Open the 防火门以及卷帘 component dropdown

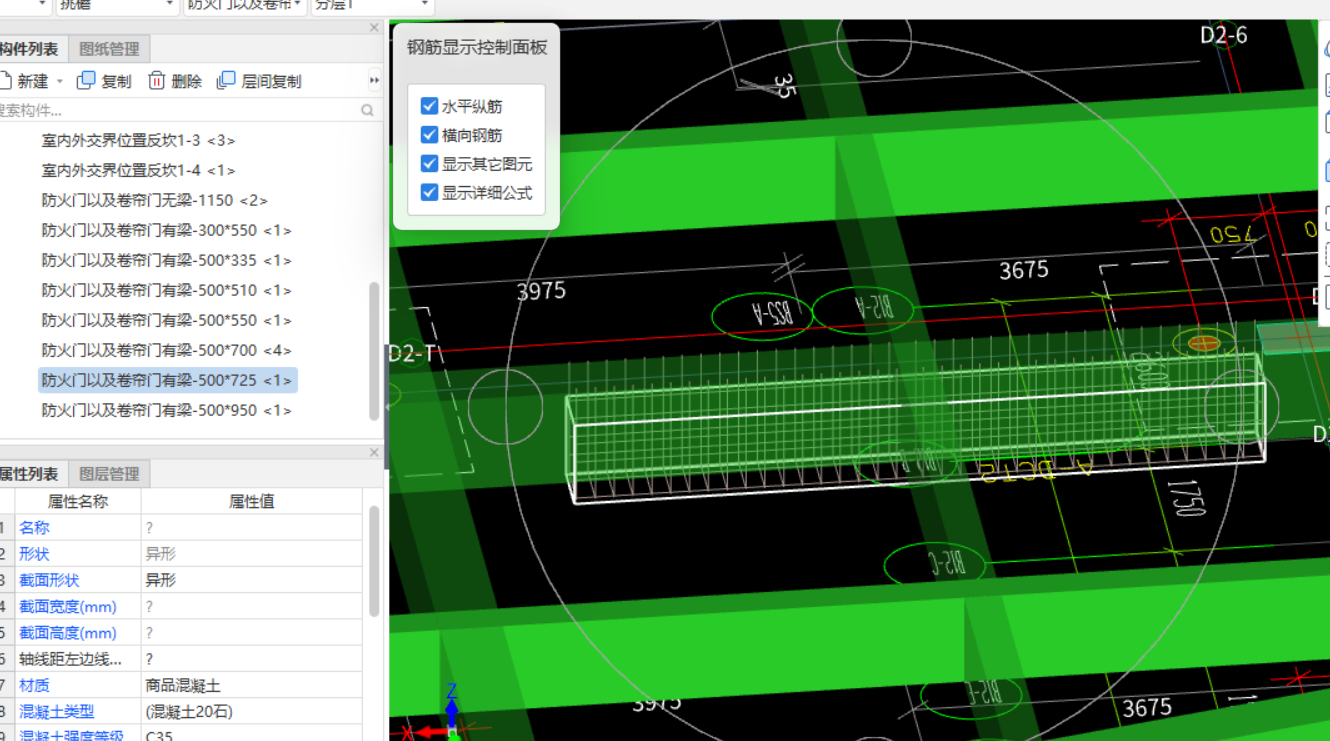[245, 6]
